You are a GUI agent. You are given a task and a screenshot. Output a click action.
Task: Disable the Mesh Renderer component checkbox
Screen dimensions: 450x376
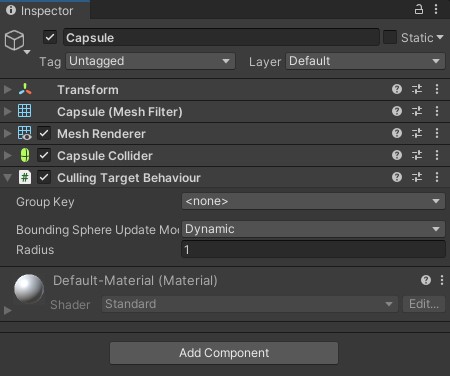44,133
